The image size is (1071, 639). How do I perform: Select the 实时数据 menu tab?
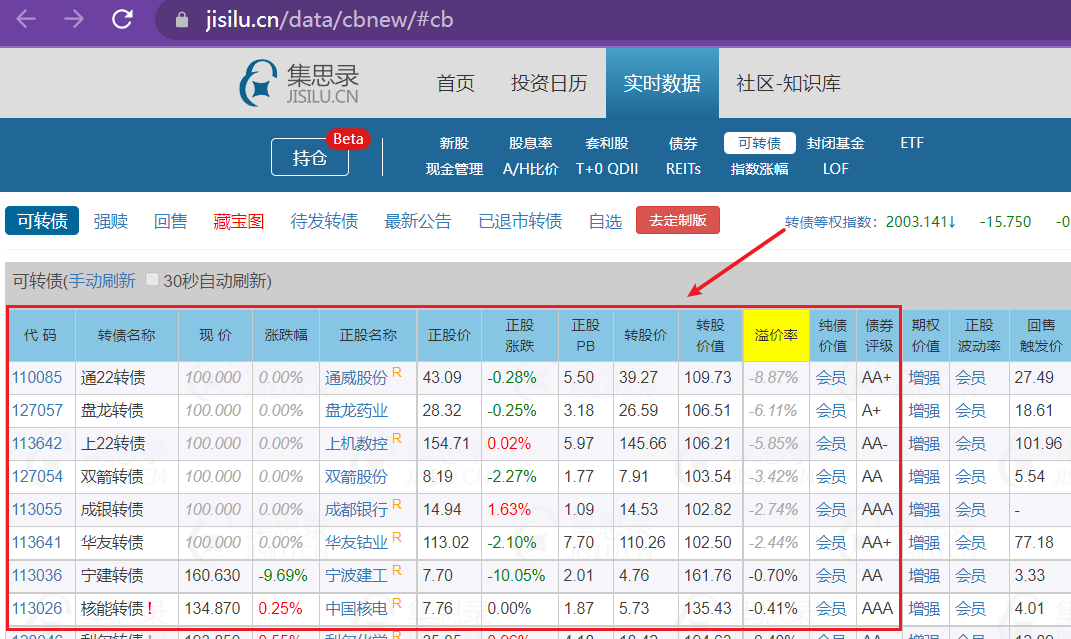tap(662, 83)
